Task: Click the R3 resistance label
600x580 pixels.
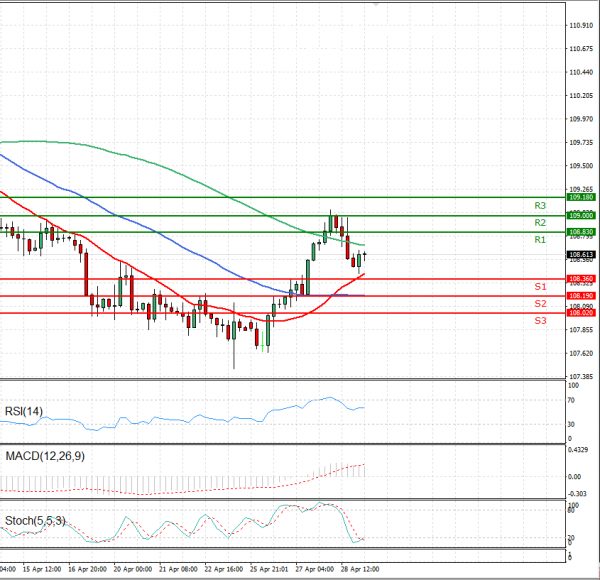Action: click(x=539, y=205)
